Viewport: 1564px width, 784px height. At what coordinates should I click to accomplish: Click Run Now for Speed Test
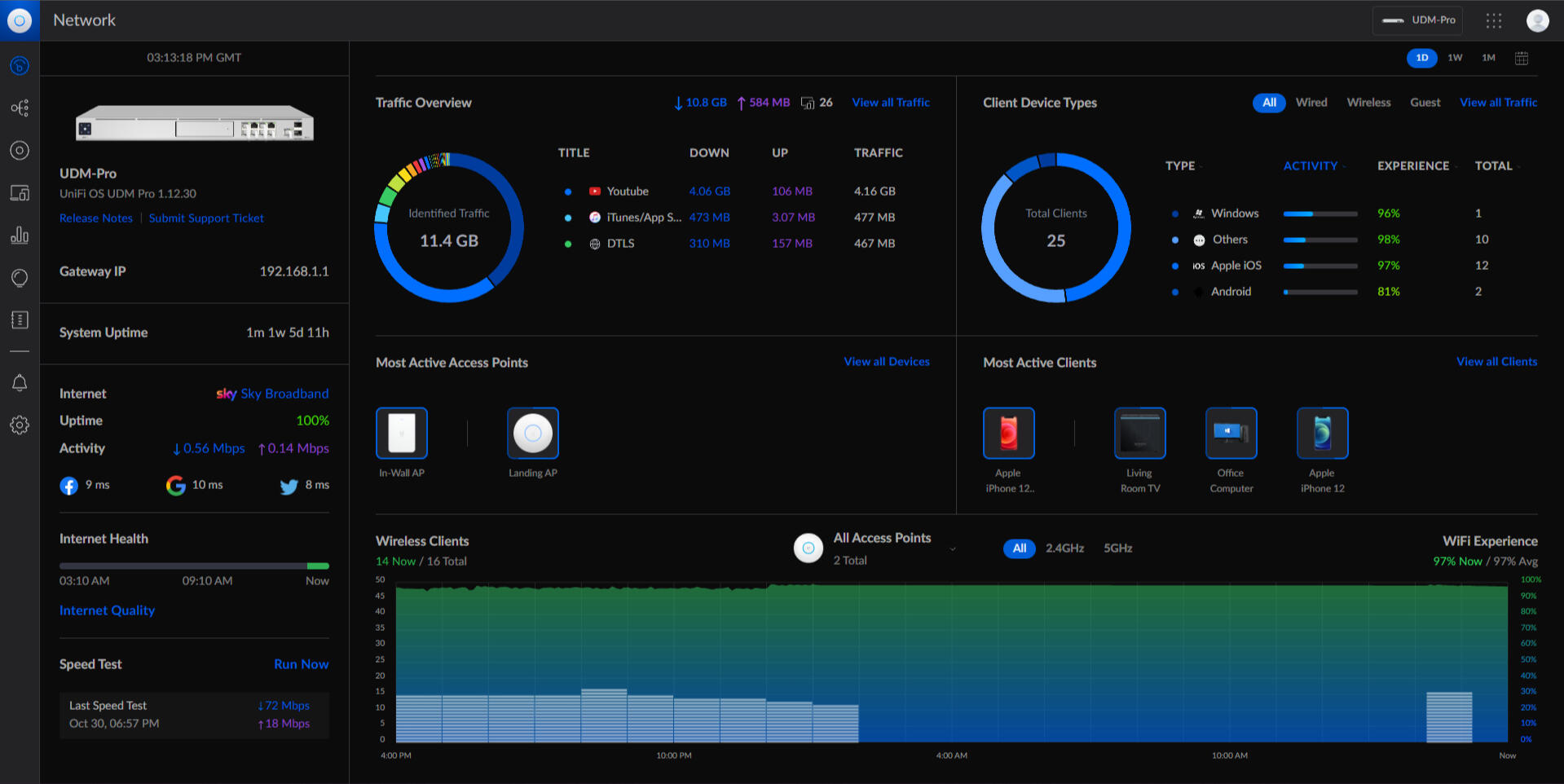tap(301, 664)
